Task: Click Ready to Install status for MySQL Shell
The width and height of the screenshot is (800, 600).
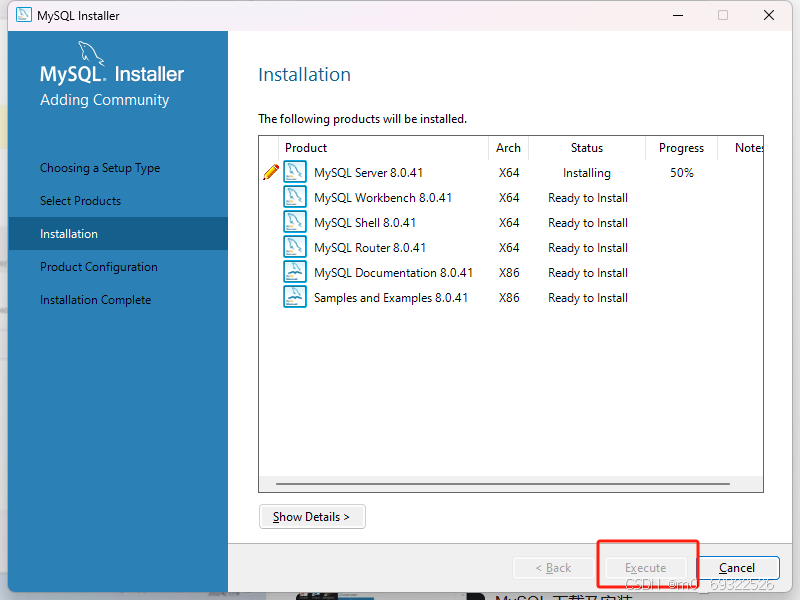Action: pos(588,223)
